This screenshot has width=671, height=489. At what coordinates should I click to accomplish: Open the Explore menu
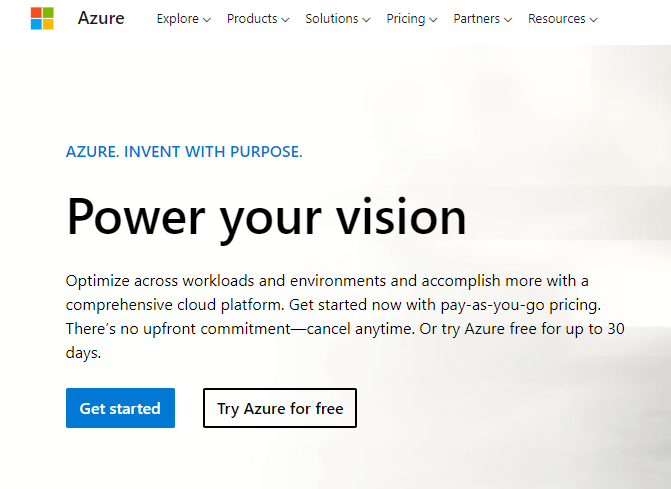coord(177,19)
